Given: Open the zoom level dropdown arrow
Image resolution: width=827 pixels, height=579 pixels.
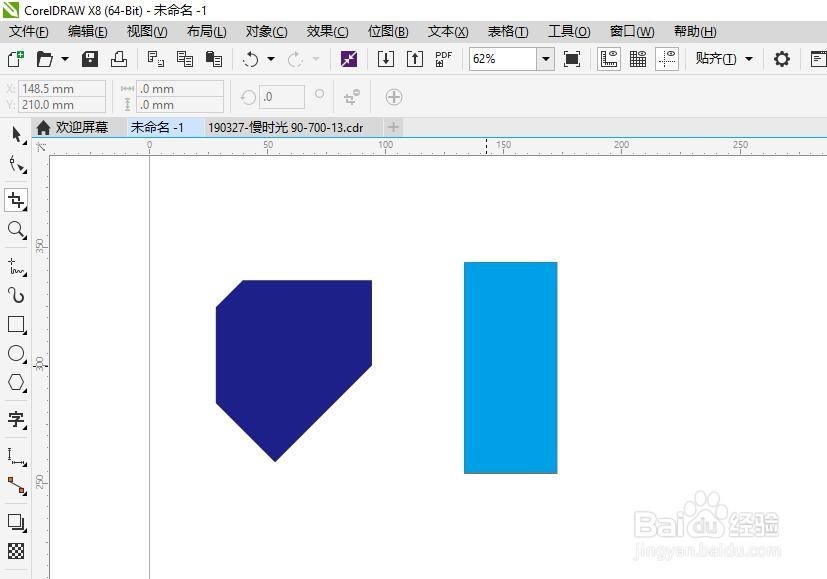Looking at the screenshot, I should coord(546,59).
